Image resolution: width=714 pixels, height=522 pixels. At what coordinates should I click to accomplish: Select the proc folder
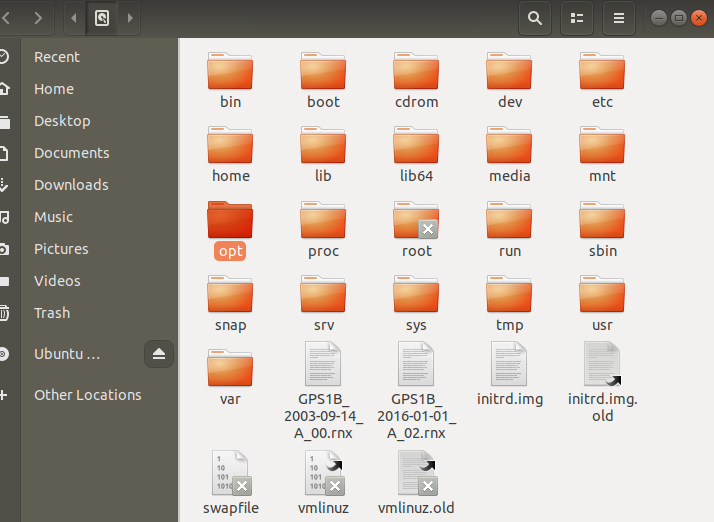pos(323,230)
